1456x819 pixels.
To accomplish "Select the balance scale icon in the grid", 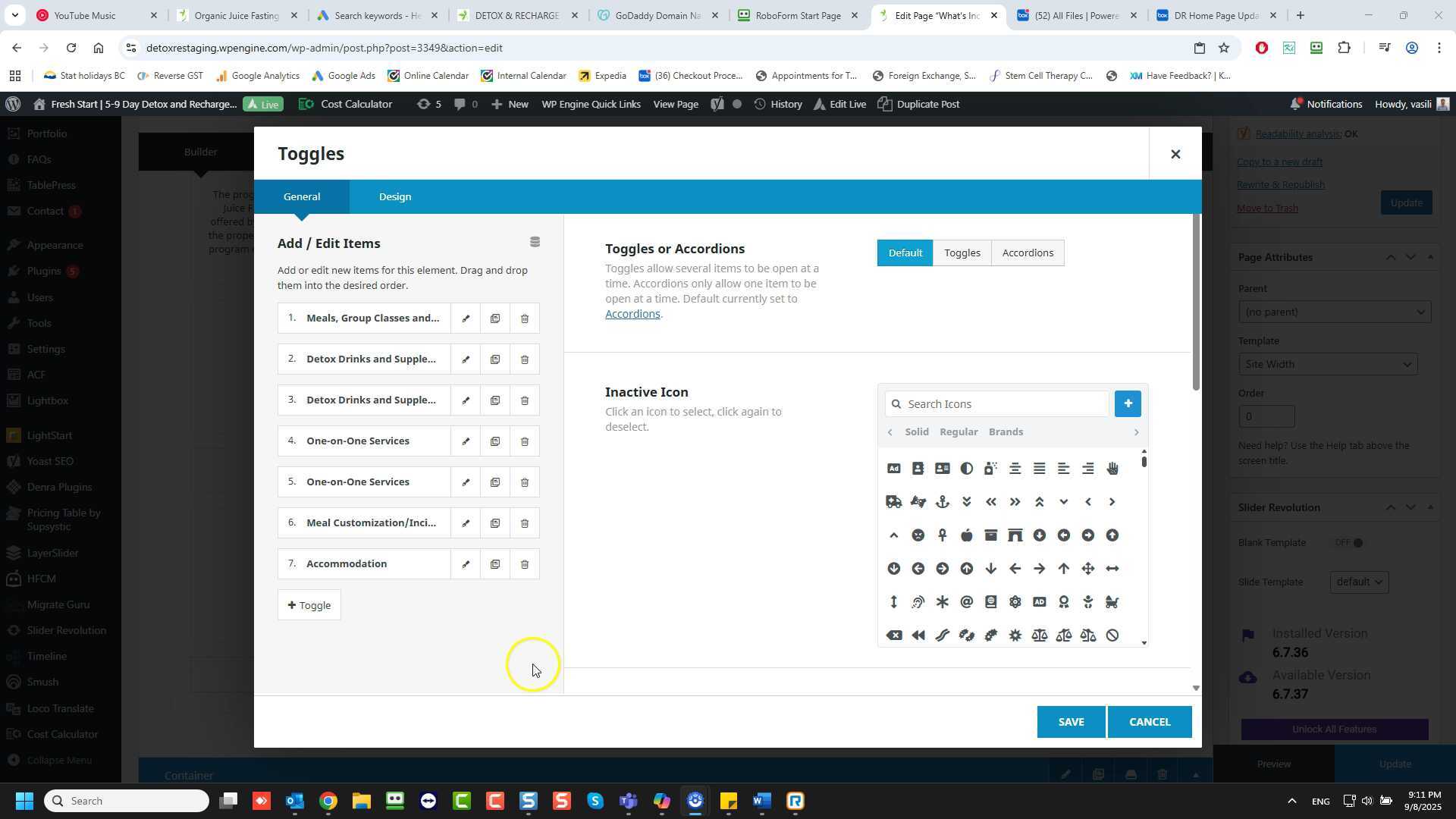I will pyautogui.click(x=1039, y=635).
